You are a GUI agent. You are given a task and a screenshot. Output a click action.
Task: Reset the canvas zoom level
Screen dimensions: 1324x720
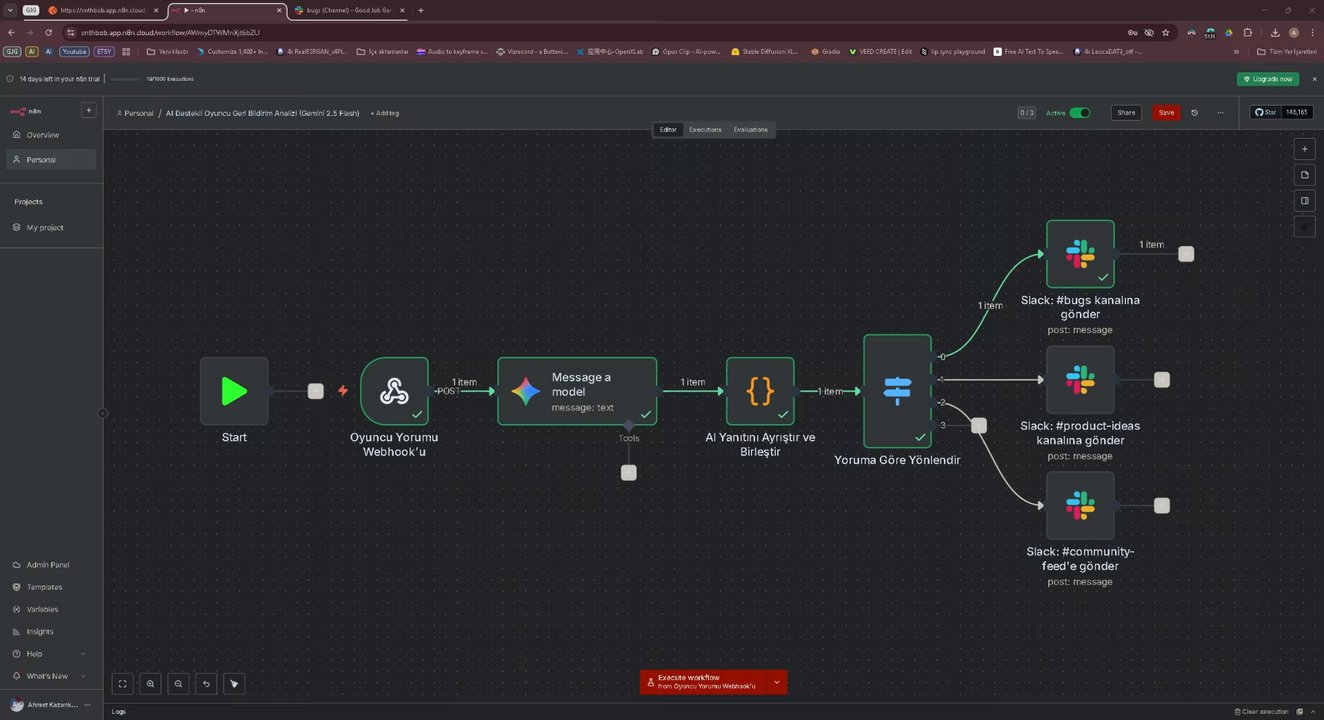click(206, 684)
